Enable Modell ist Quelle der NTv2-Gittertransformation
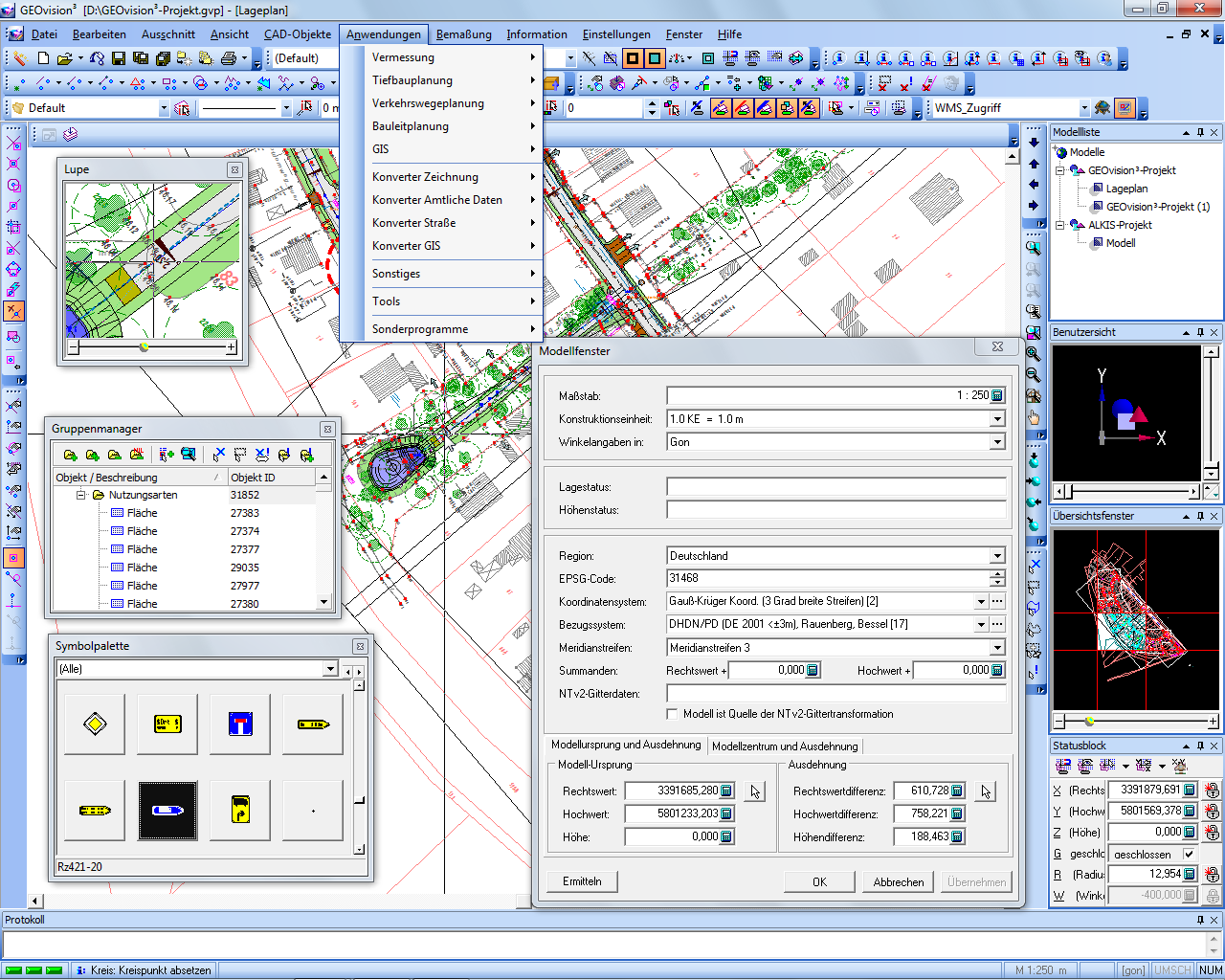The height and width of the screenshot is (980, 1225). (672, 714)
